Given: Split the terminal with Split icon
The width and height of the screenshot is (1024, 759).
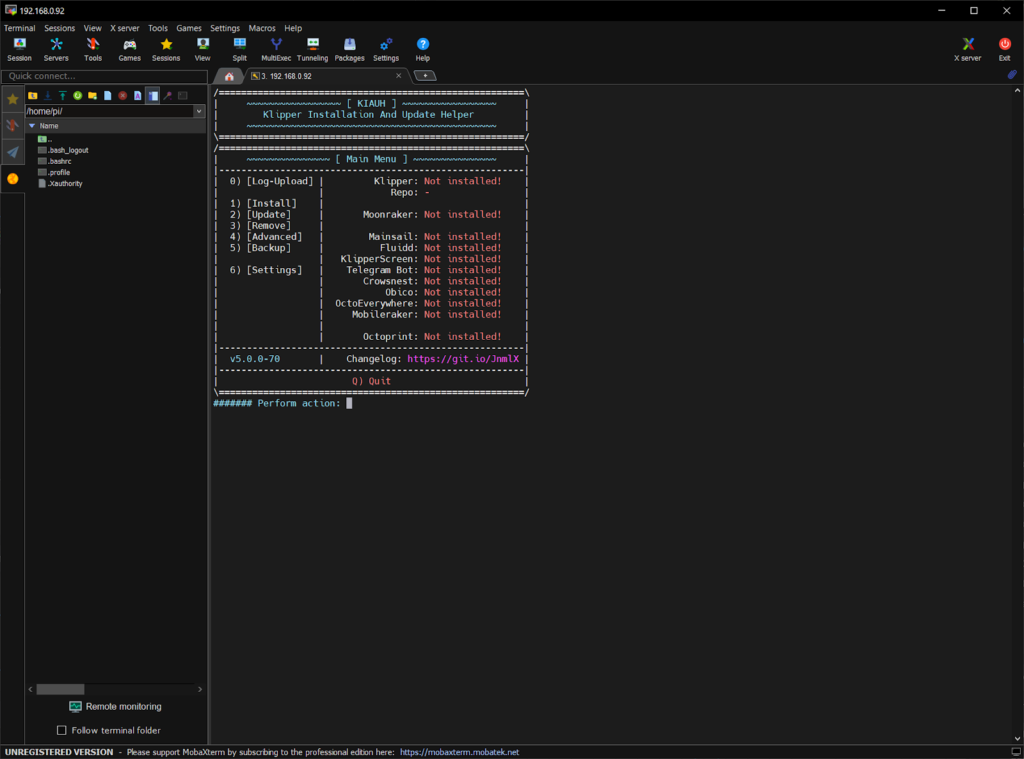Looking at the screenshot, I should point(240,49).
